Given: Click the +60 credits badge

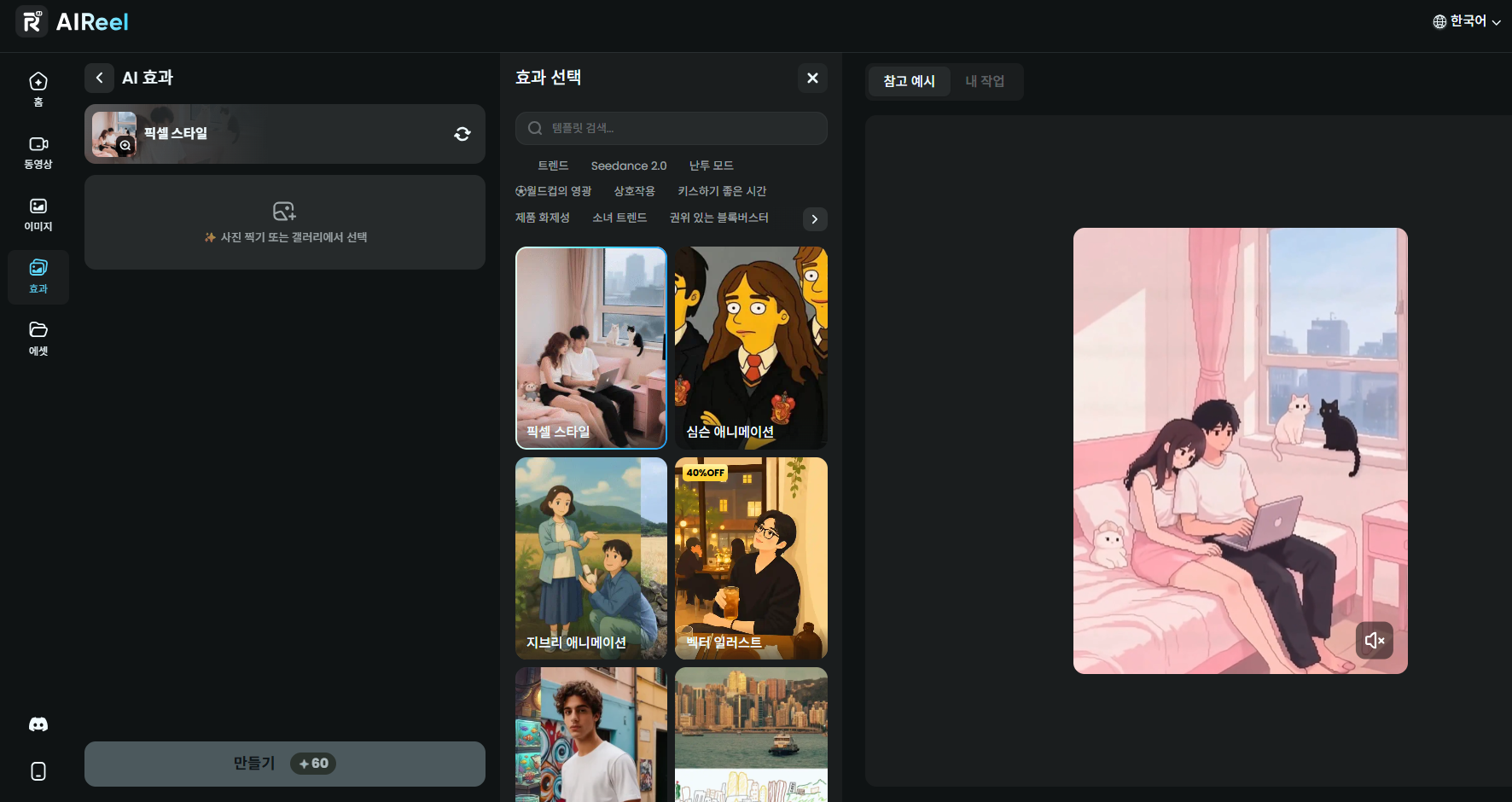Looking at the screenshot, I should click(313, 764).
